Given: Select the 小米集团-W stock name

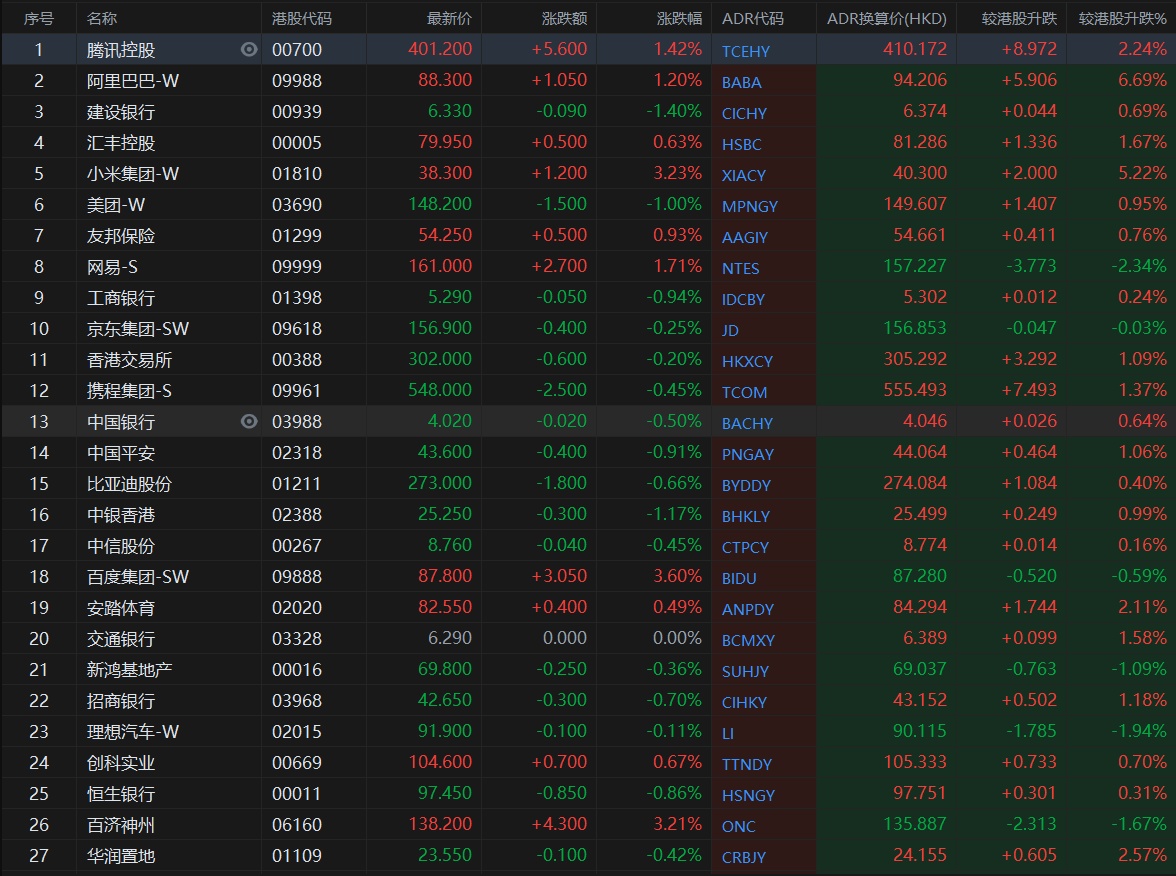Looking at the screenshot, I should point(133,174).
